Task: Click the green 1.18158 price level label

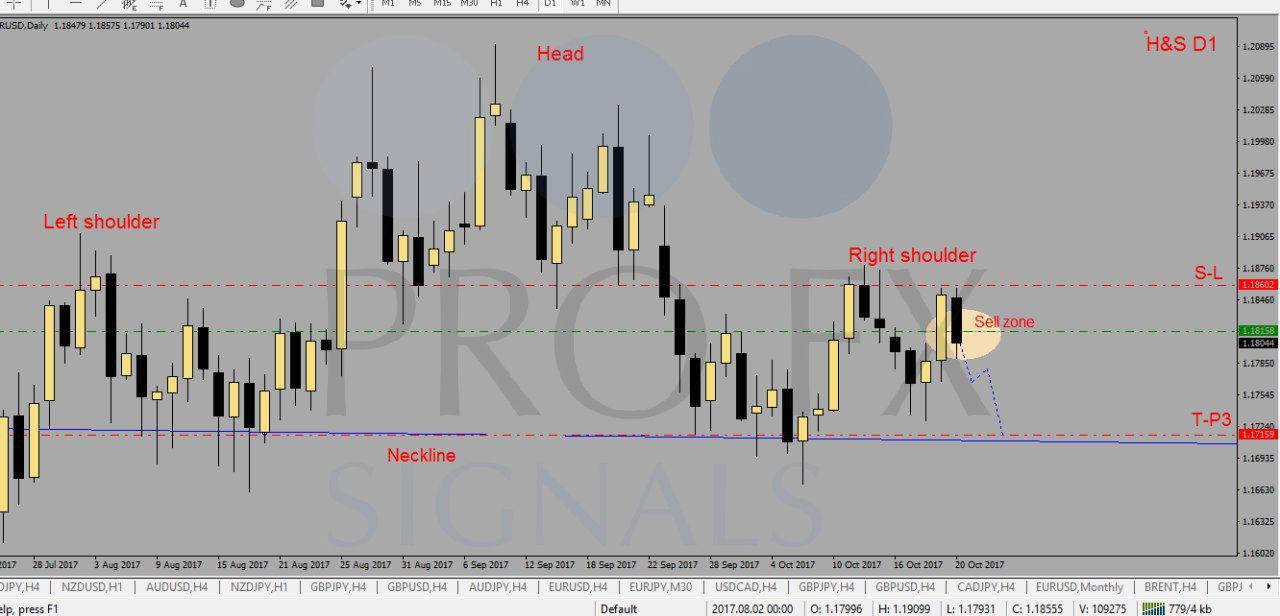Action: 1256,330
